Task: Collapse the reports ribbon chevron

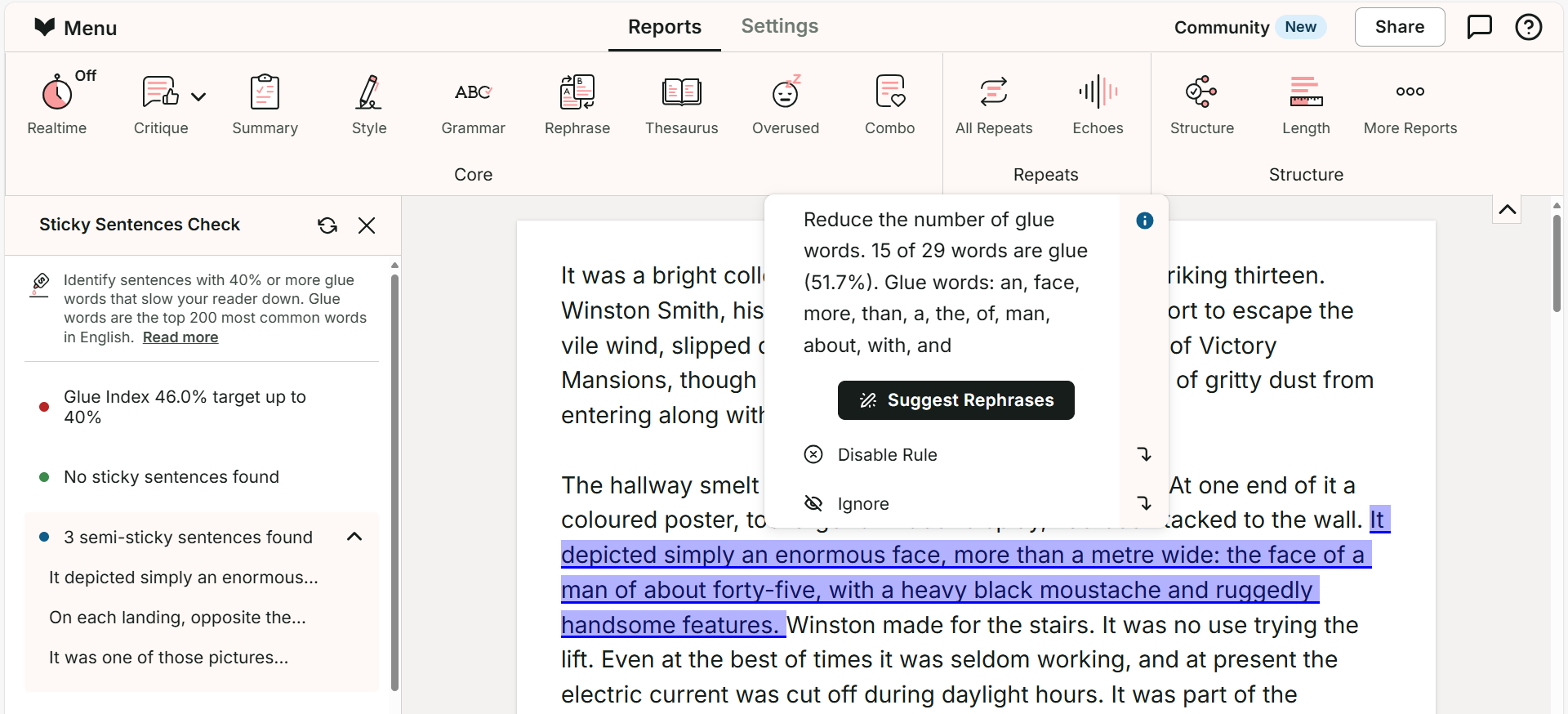Action: pos(1508,210)
